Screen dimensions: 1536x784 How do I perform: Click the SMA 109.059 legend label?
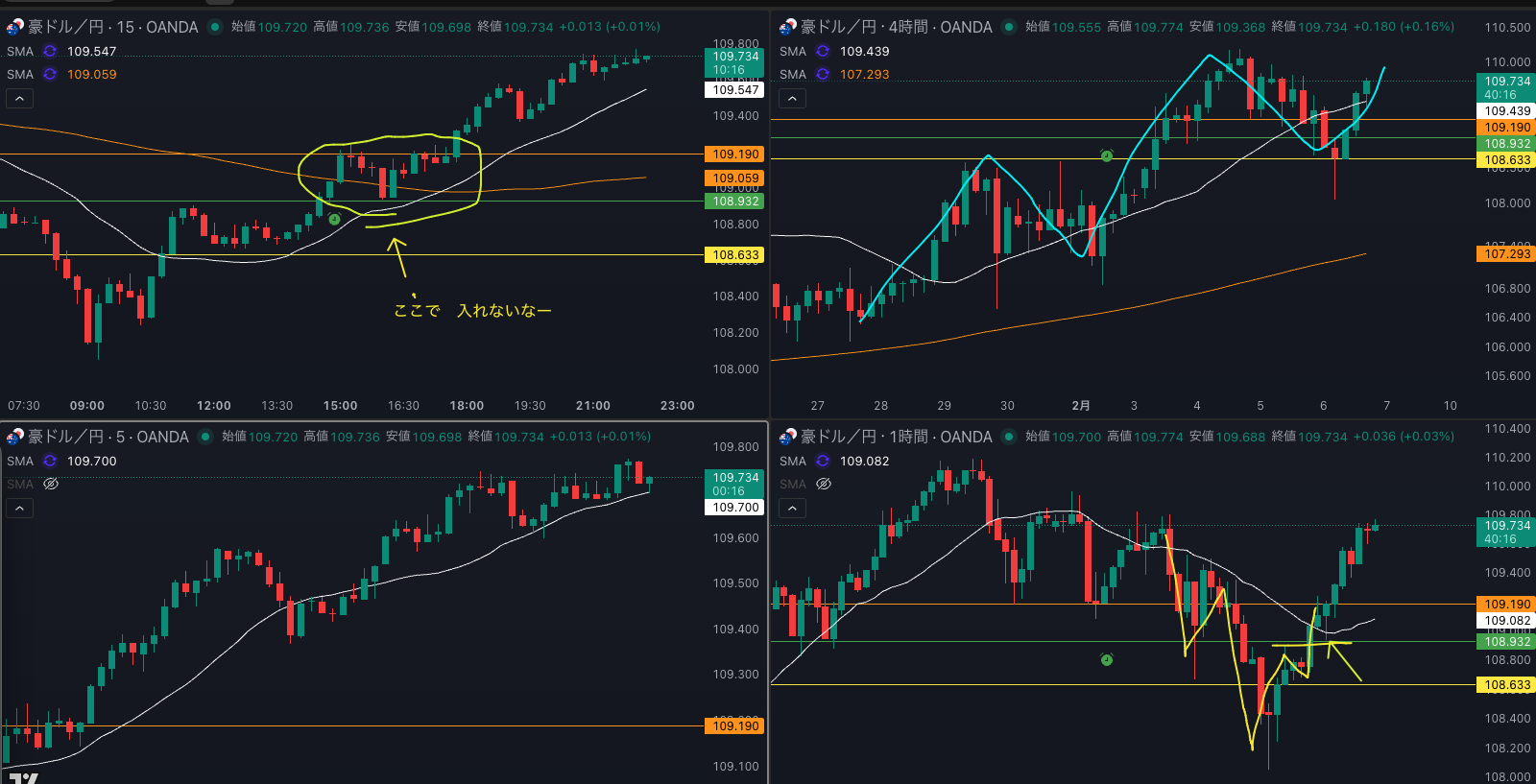point(20,75)
